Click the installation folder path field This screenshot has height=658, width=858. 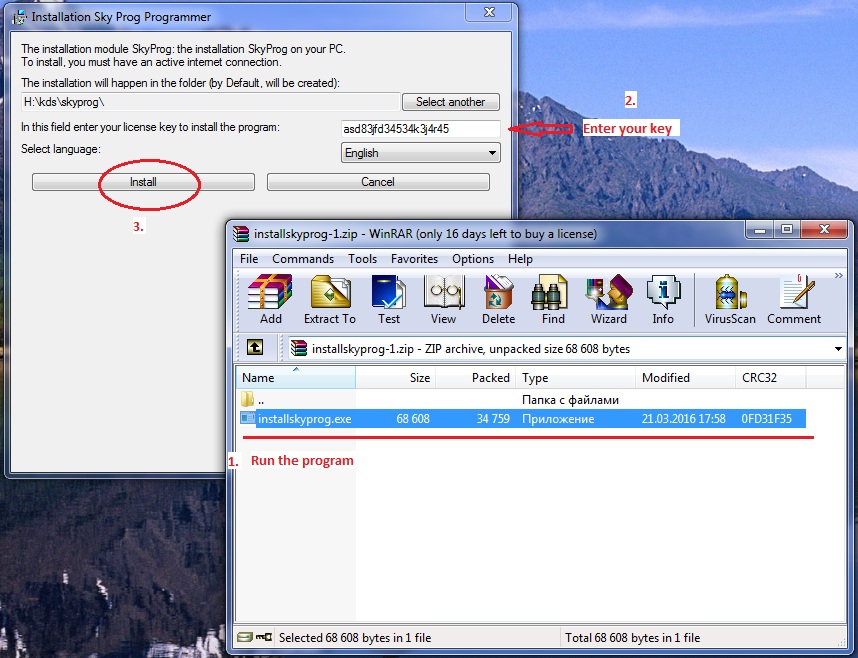(x=211, y=102)
